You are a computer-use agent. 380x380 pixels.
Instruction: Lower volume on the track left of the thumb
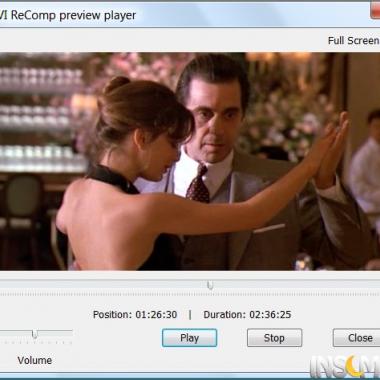click(16, 332)
